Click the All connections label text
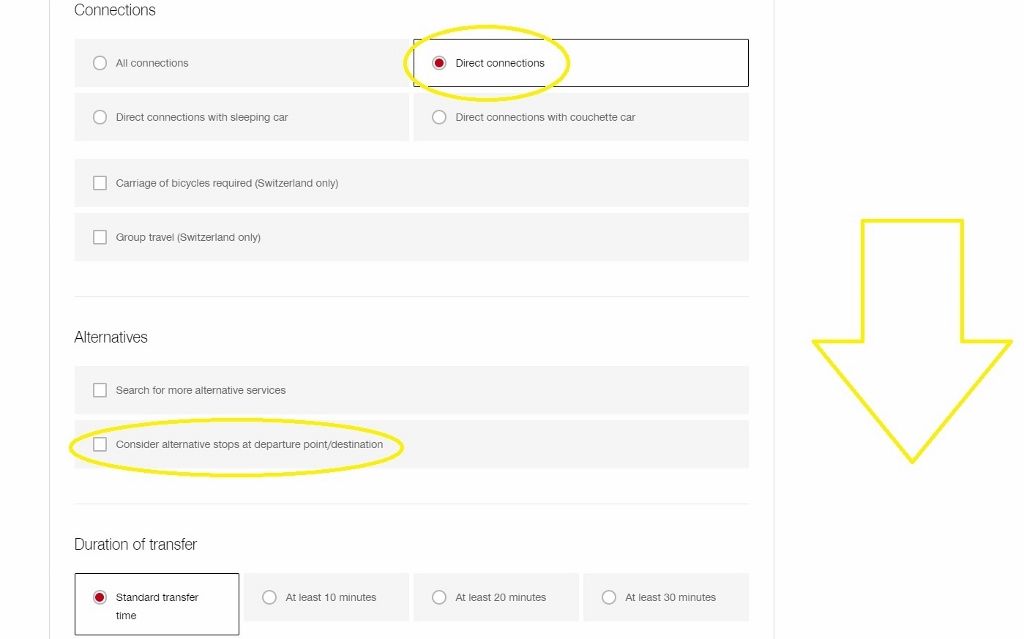Viewport: 1024px width, 639px height. (x=153, y=62)
